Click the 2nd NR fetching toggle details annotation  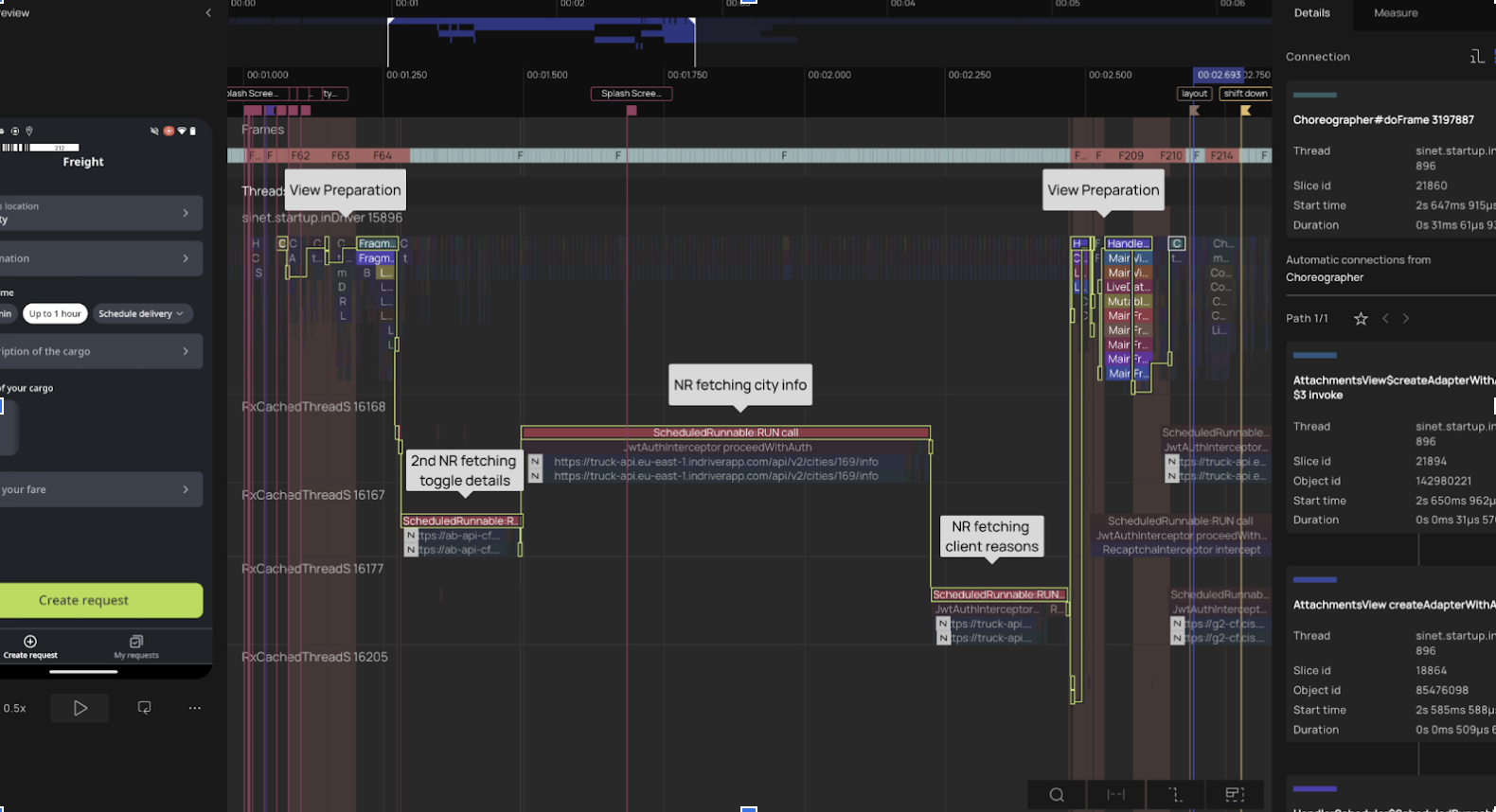464,470
